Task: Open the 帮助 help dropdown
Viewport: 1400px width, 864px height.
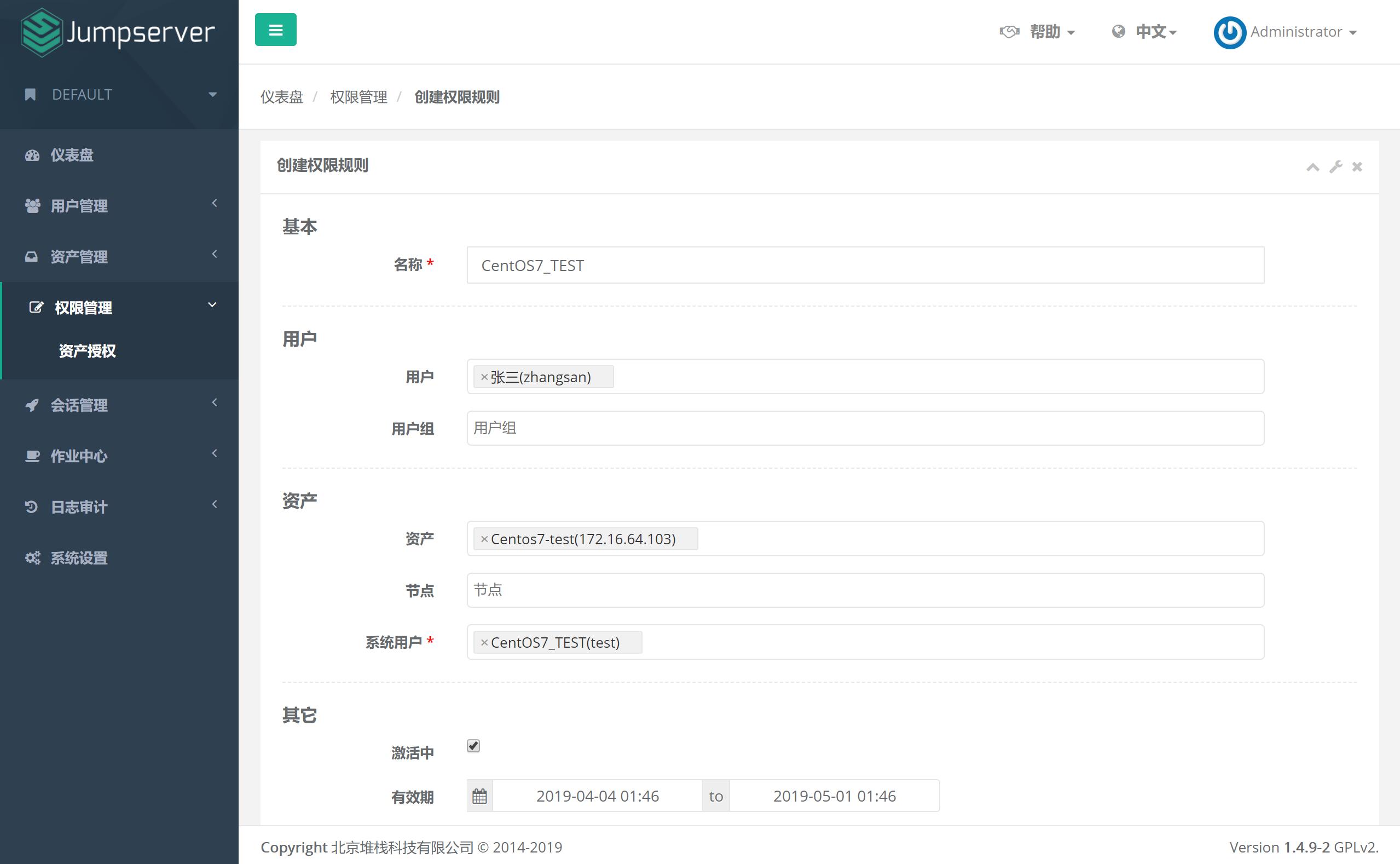Action: (x=1052, y=31)
